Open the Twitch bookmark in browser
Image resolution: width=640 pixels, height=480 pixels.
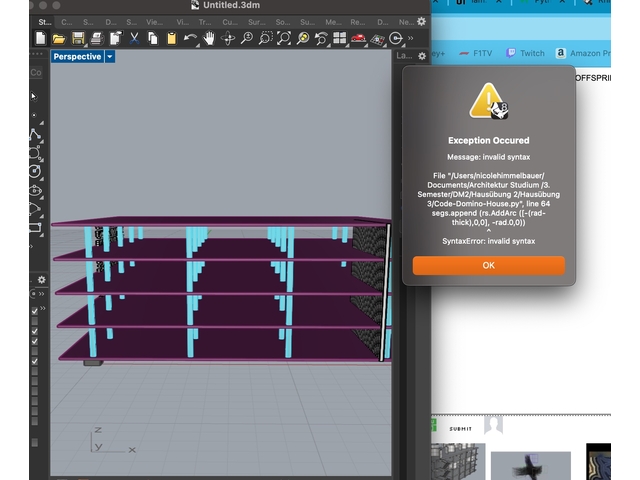pyautogui.click(x=525, y=53)
